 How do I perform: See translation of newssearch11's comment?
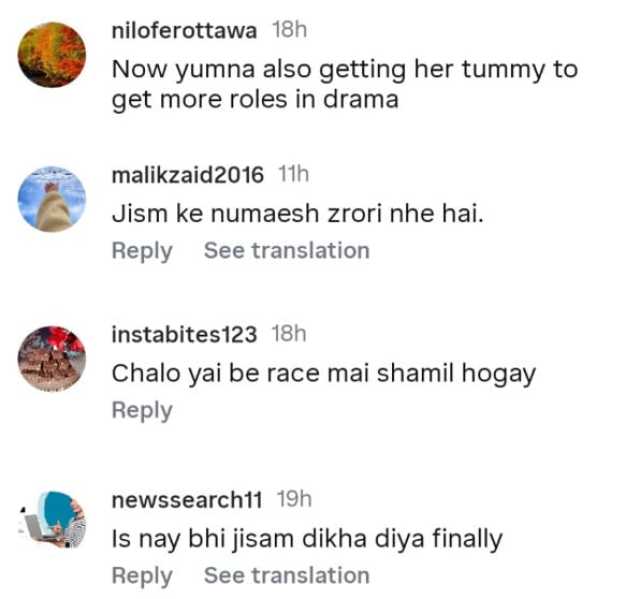pyautogui.click(x=287, y=575)
